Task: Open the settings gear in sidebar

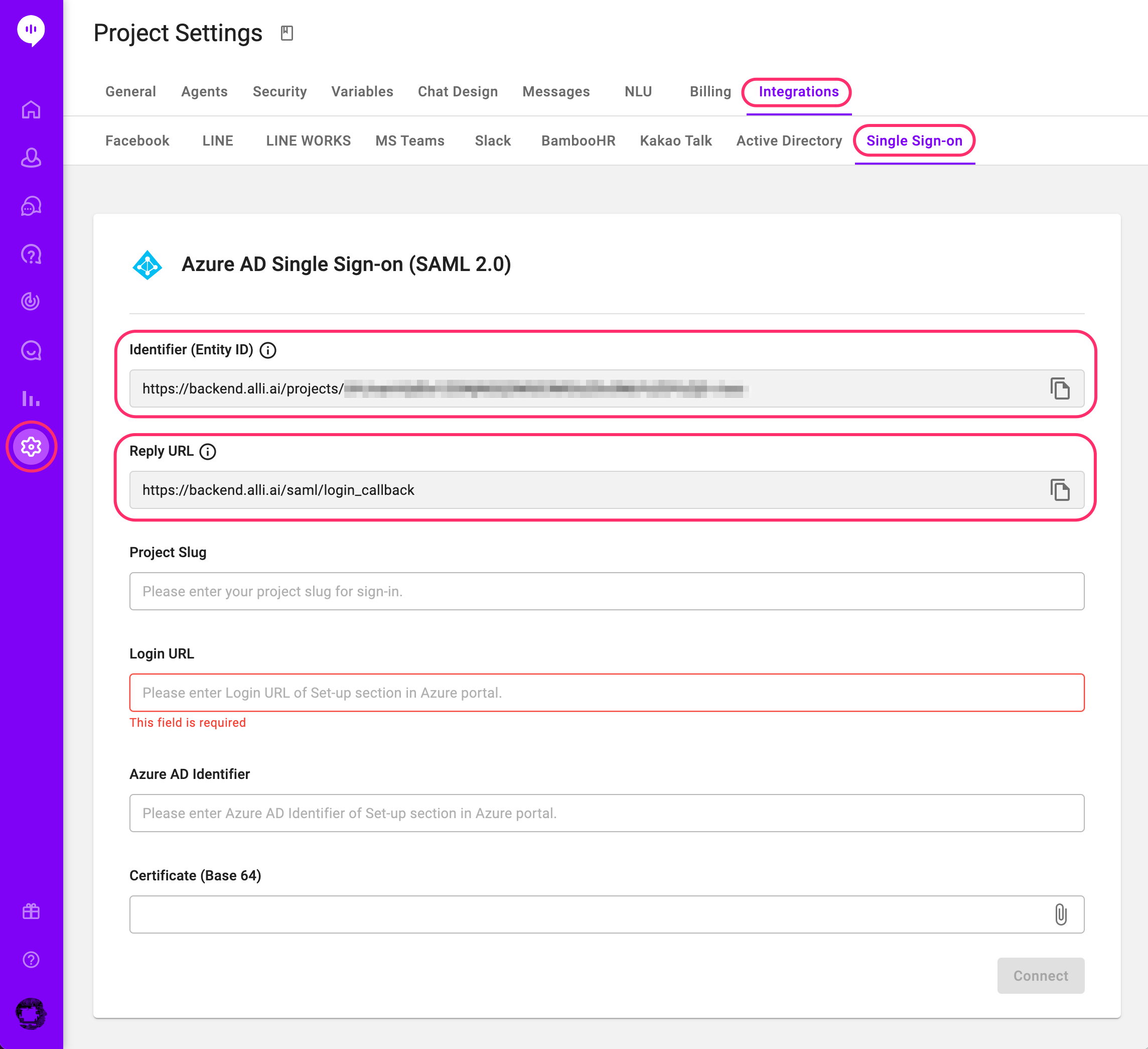Action: click(x=31, y=447)
